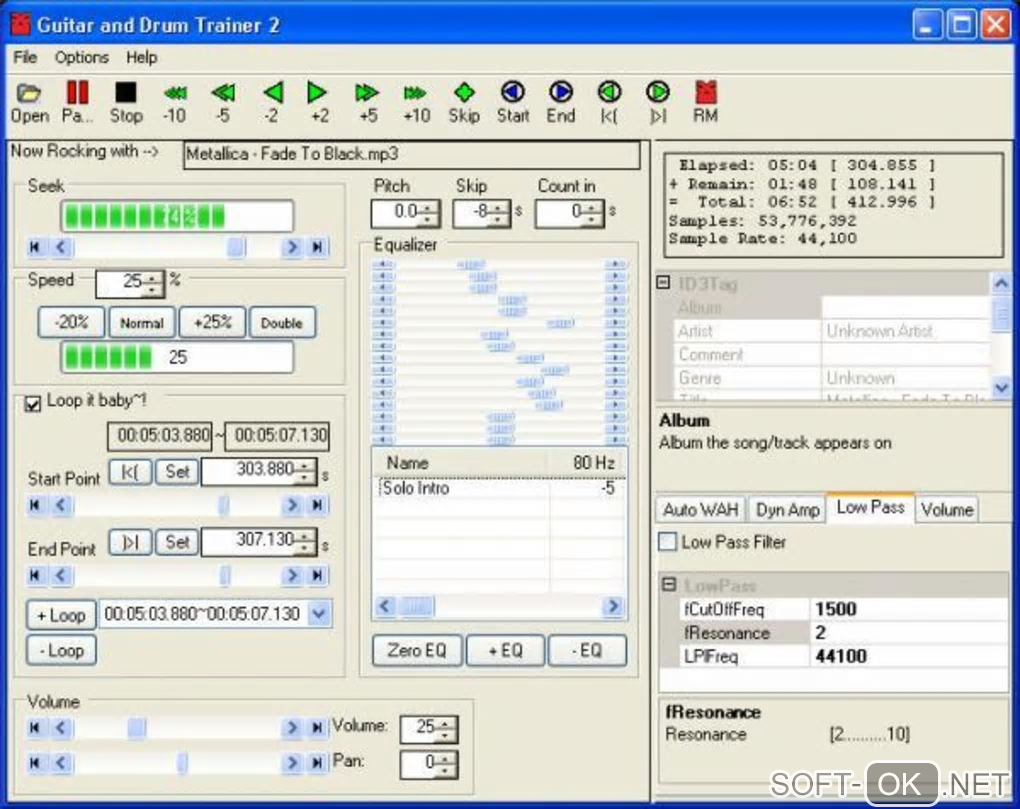Set speed with the -20% button
1020x809 pixels.
click(x=71, y=323)
